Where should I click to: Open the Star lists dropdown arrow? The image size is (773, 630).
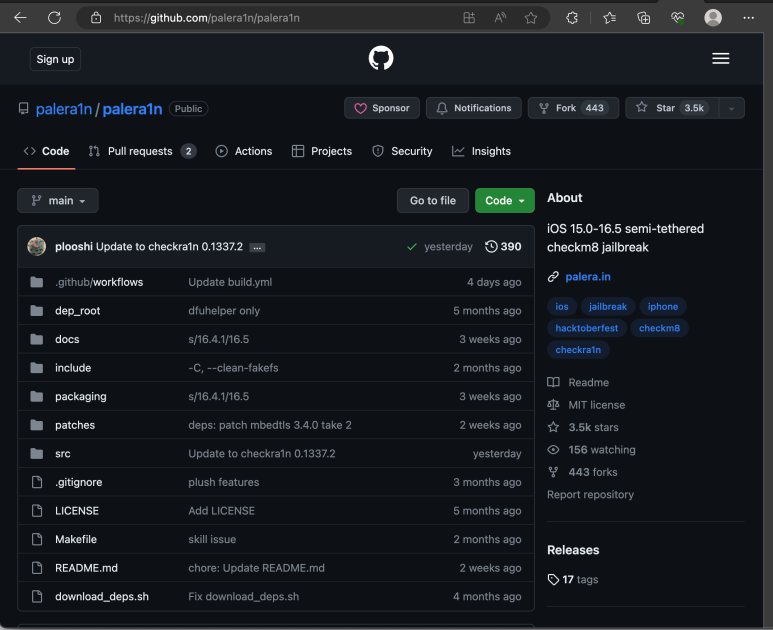732,108
